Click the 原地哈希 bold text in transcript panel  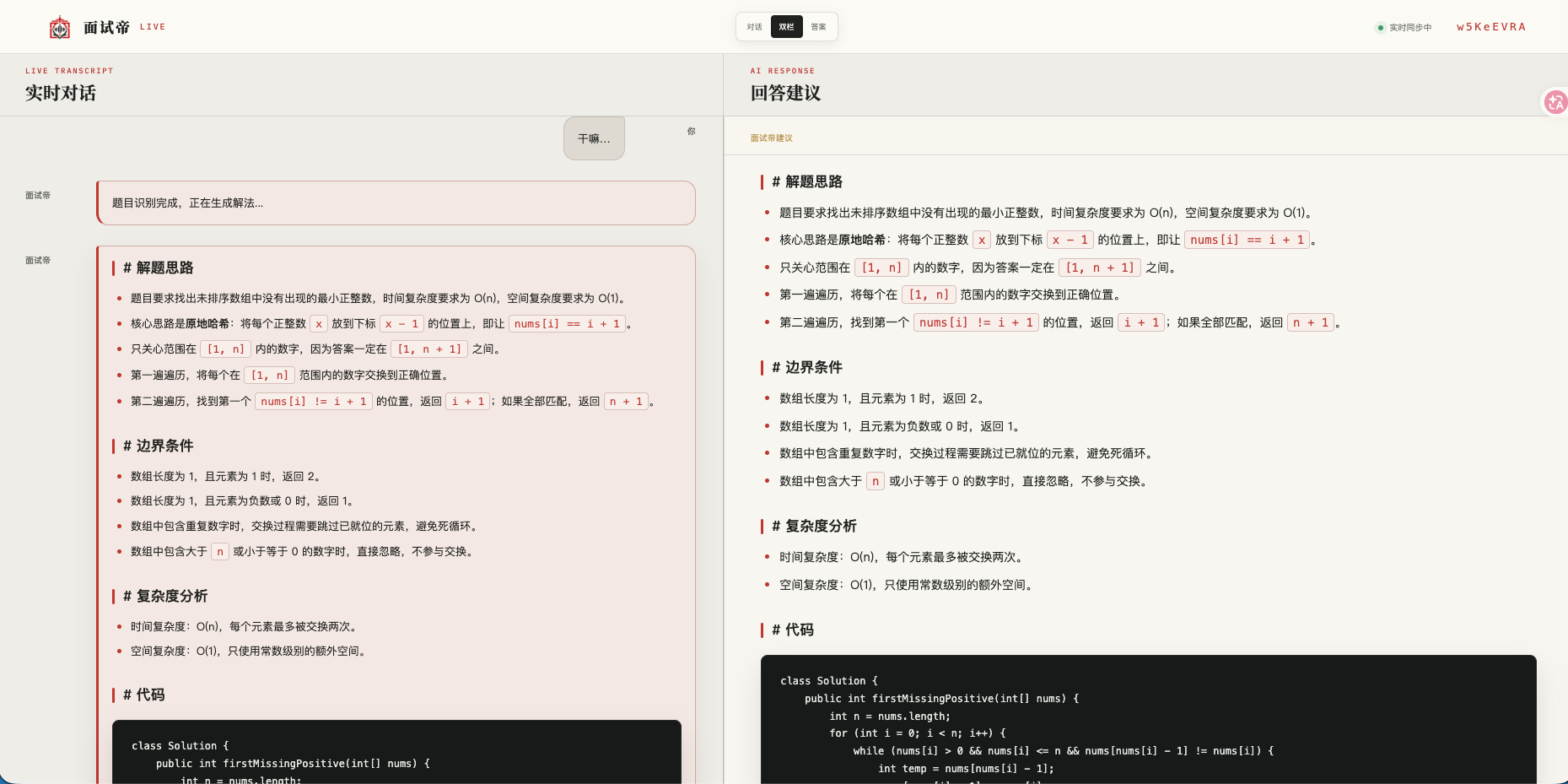pos(207,323)
